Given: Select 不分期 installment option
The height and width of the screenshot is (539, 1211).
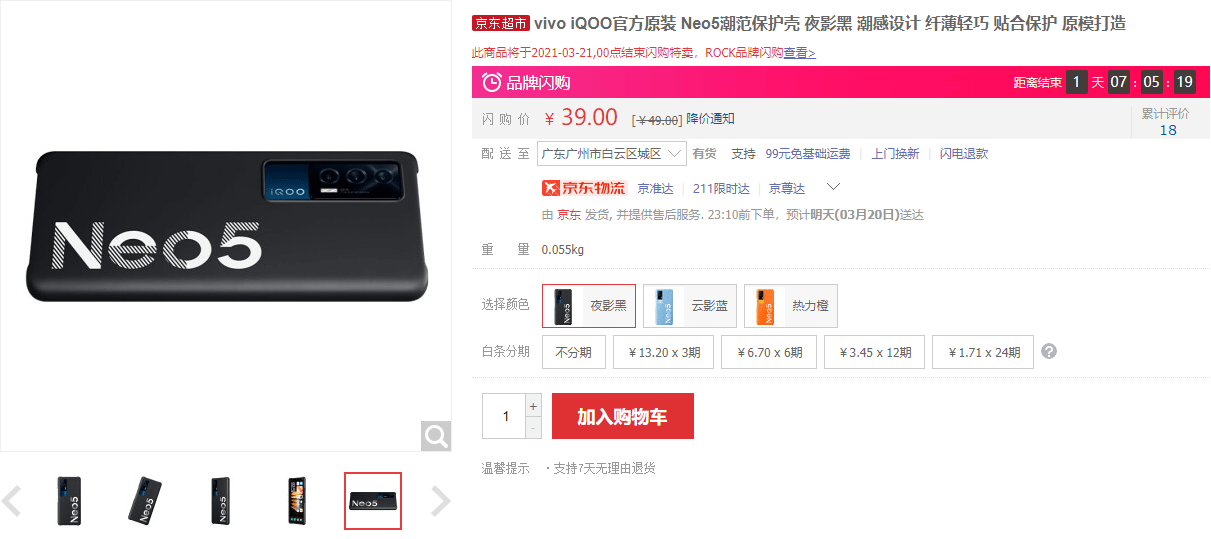Looking at the screenshot, I should point(574,352).
